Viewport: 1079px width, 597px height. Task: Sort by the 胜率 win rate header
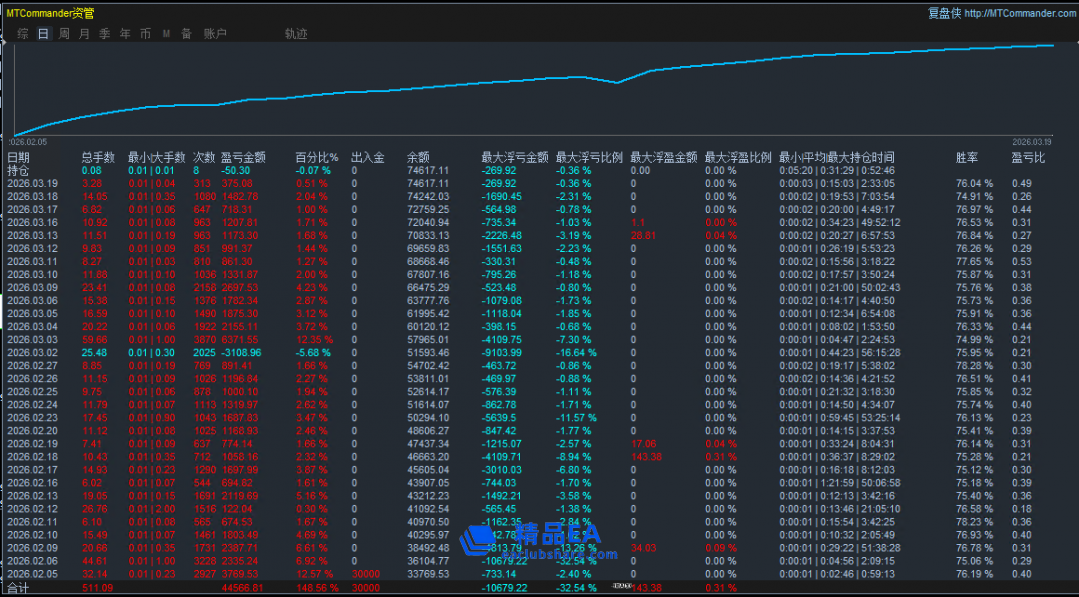pos(966,157)
